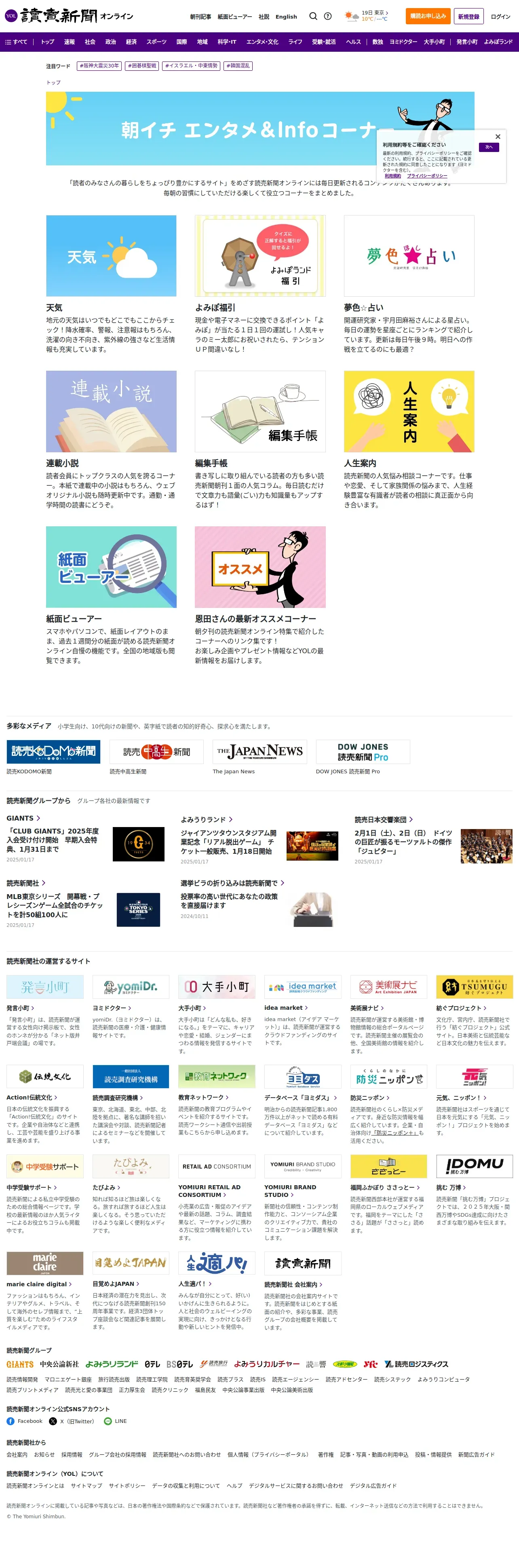The height and width of the screenshot is (1568, 519).
Task: Click the GIANTS group logo in footer
Action: [20, 1364]
